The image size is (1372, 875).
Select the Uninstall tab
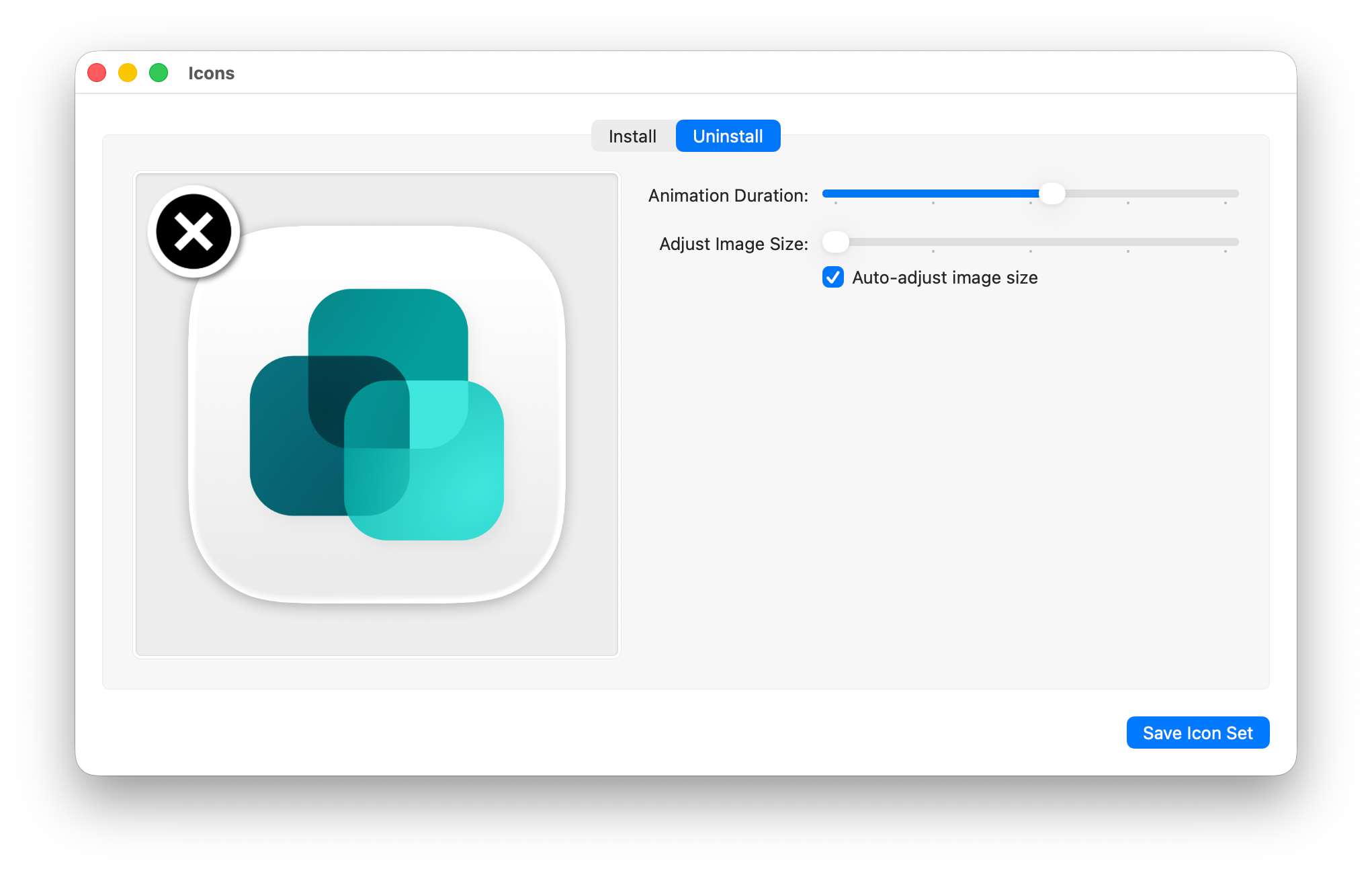(x=728, y=136)
